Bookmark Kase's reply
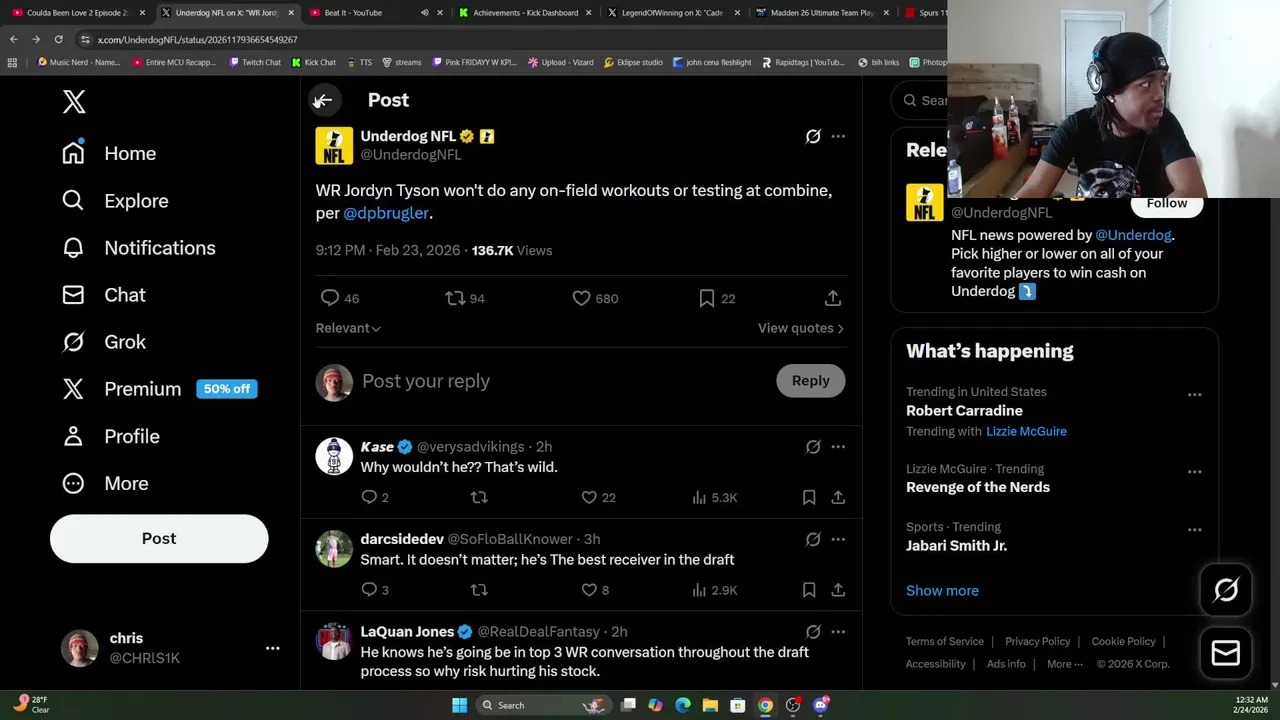Viewport: 1280px width, 720px height. click(x=809, y=497)
